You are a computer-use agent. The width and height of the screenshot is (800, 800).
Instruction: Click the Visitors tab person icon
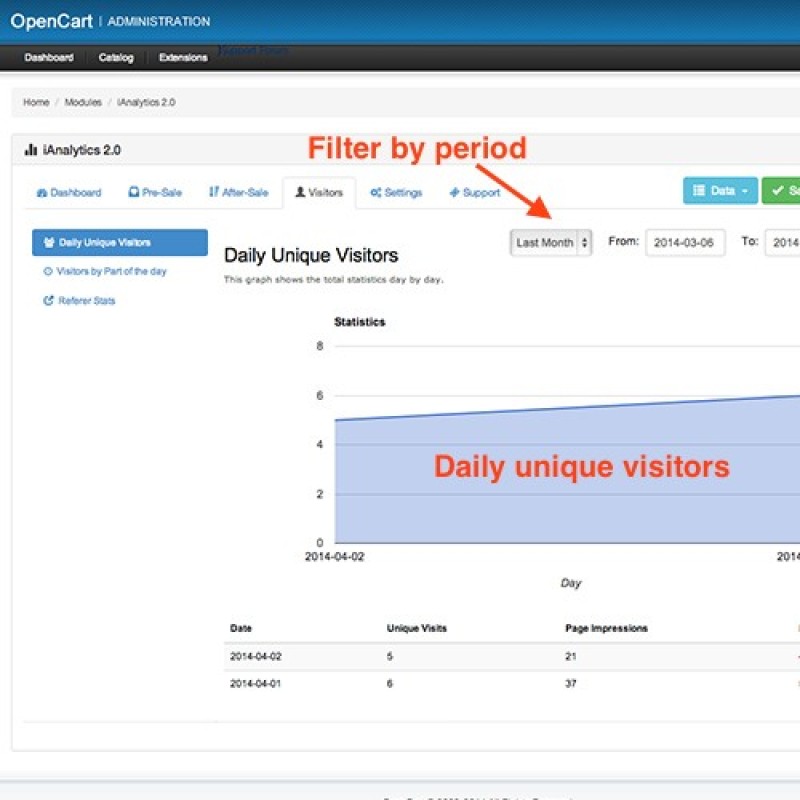click(x=299, y=193)
